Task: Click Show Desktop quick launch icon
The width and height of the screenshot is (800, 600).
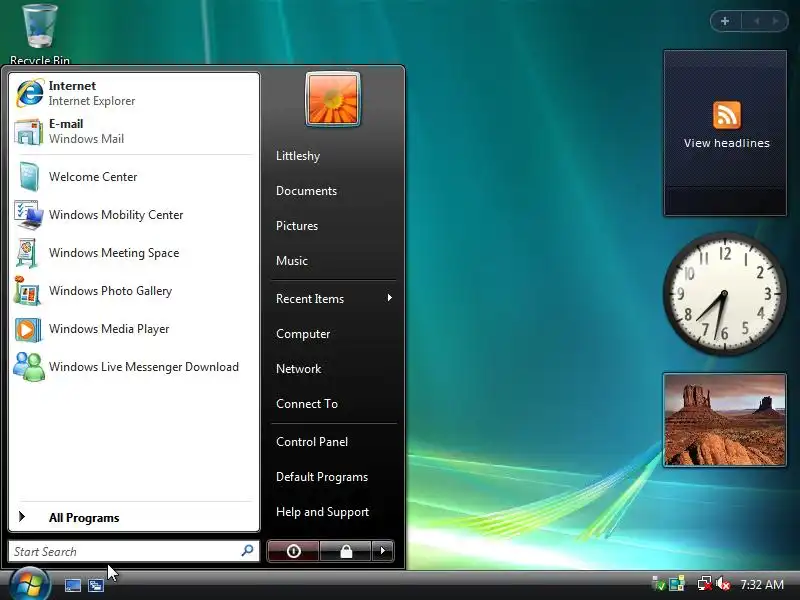Action: pos(73,585)
